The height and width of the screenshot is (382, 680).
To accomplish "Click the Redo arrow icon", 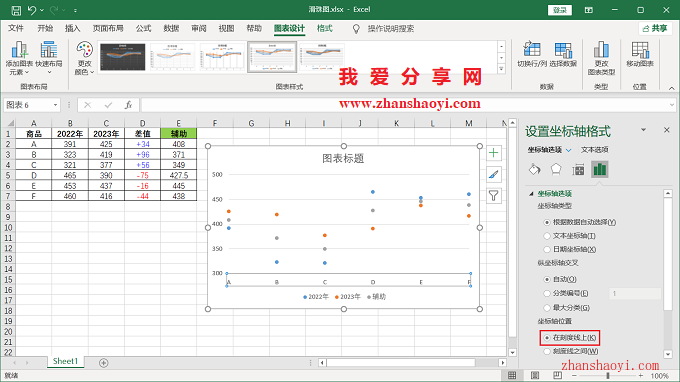I will pos(54,10).
